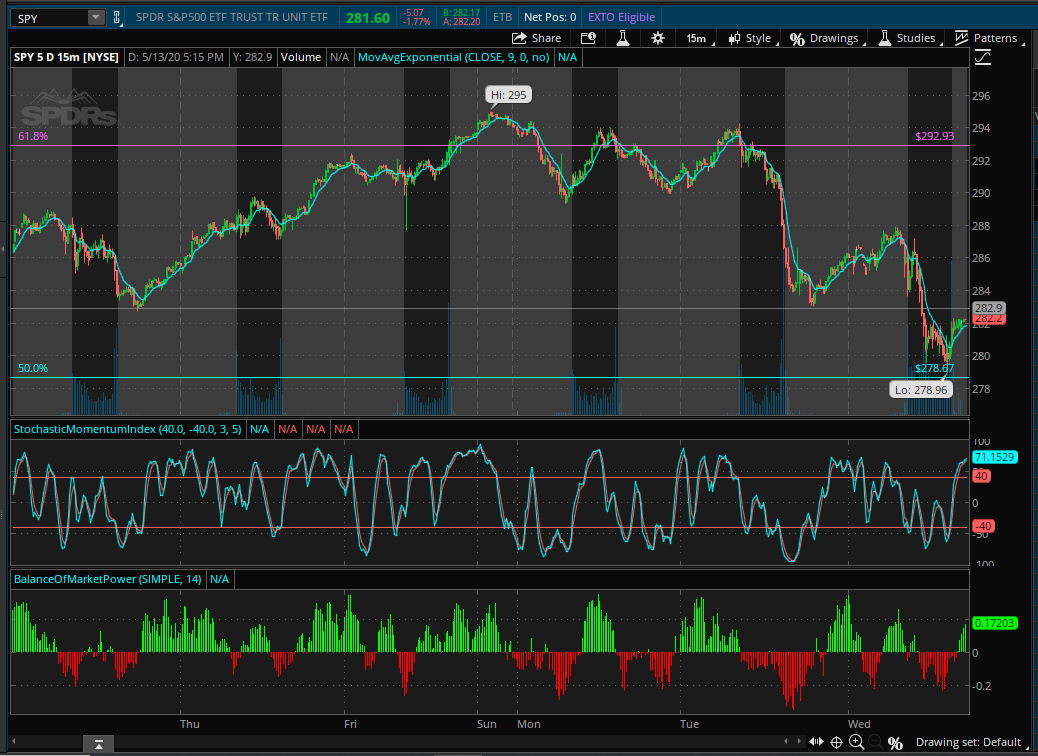The width and height of the screenshot is (1038, 756).
Task: Open the Style candlestick menu
Action: (x=751, y=38)
